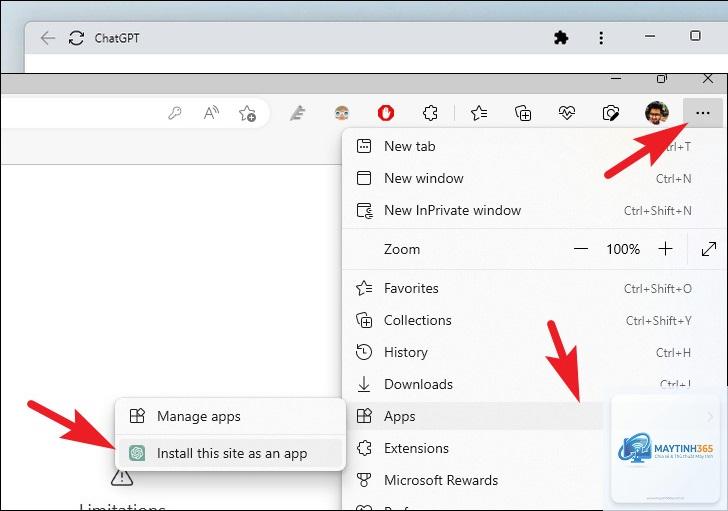Open the Favorites list toolbar icon
728x511 pixels.
(479, 113)
